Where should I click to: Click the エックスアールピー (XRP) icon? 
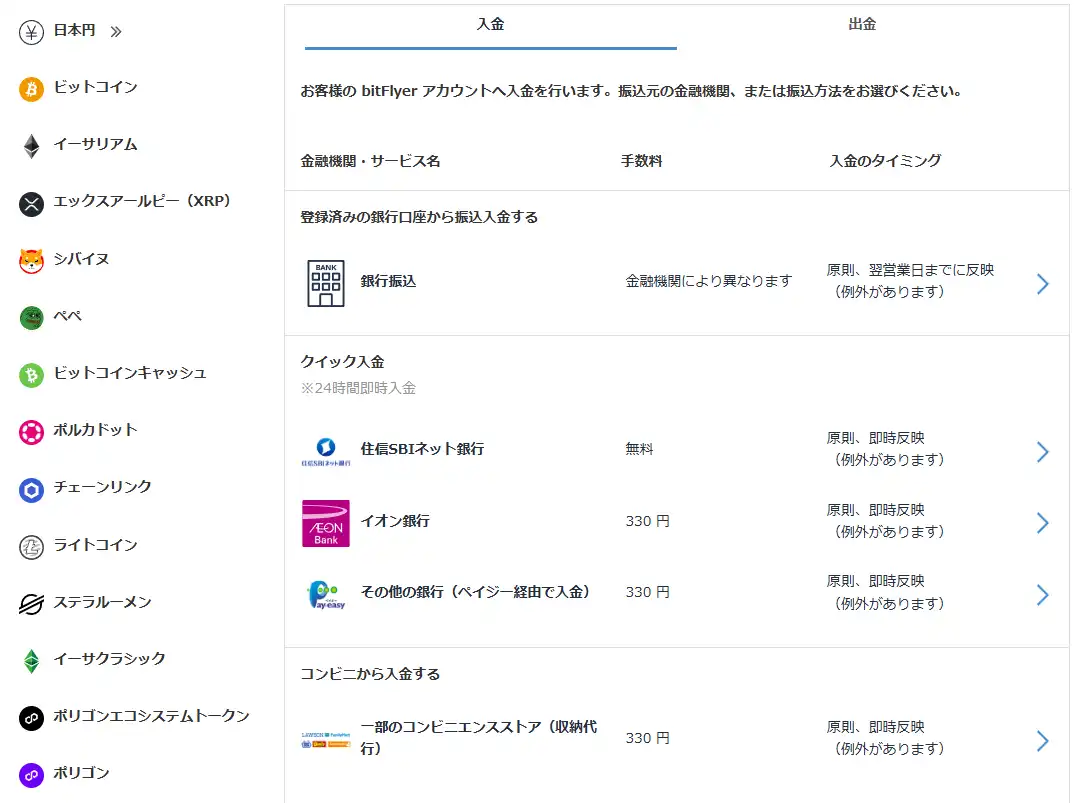30,202
